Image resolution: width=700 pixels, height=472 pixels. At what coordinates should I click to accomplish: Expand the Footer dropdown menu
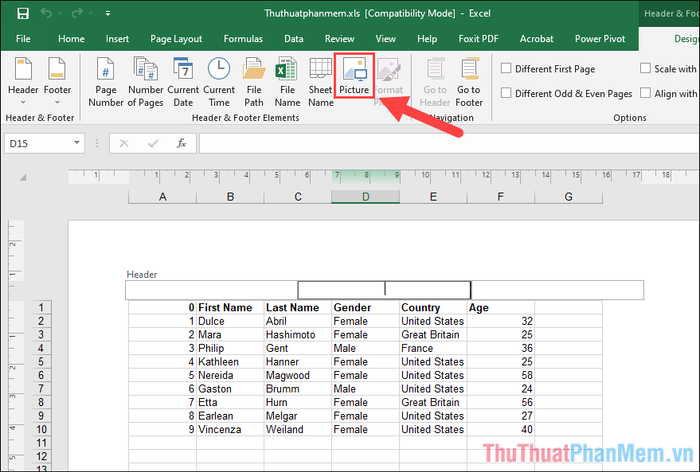[58, 81]
